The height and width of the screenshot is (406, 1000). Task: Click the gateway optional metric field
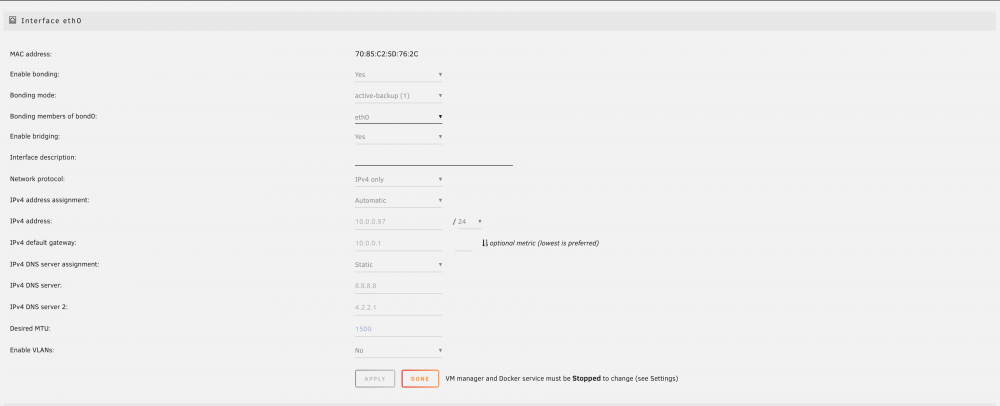tap(464, 243)
